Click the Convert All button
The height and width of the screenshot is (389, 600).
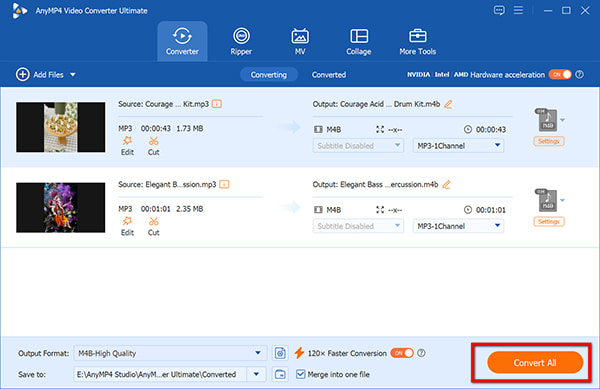[x=535, y=363]
